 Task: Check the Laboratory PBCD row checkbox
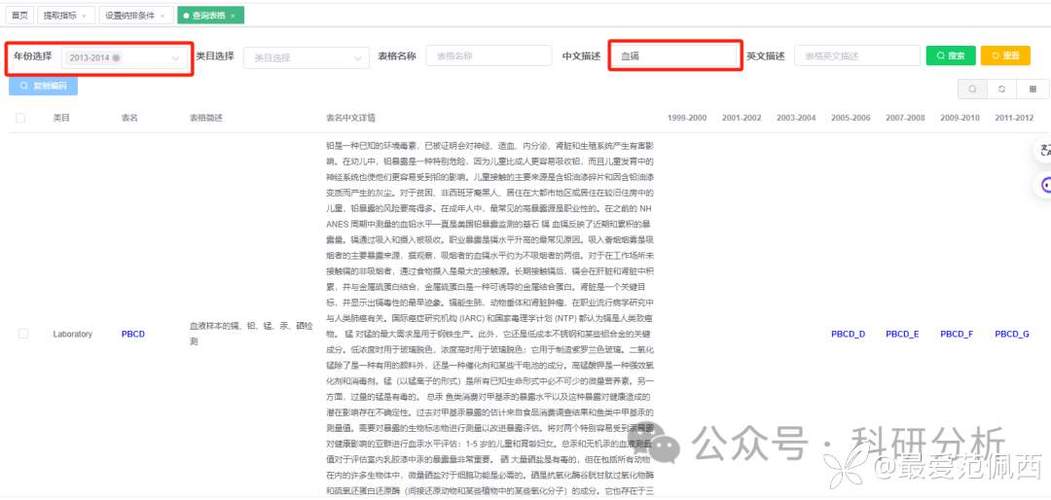[23, 333]
